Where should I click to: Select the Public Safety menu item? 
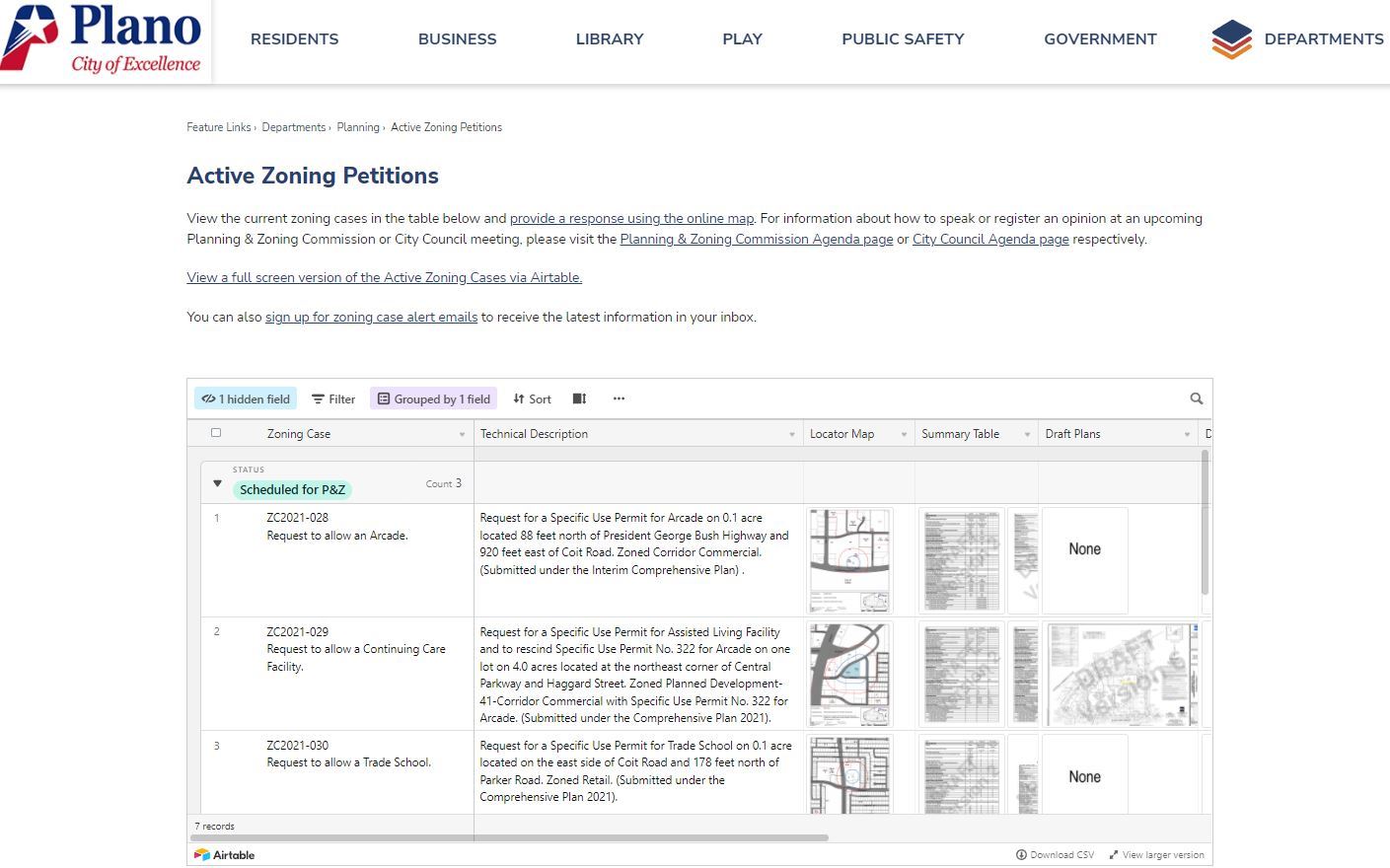[902, 39]
